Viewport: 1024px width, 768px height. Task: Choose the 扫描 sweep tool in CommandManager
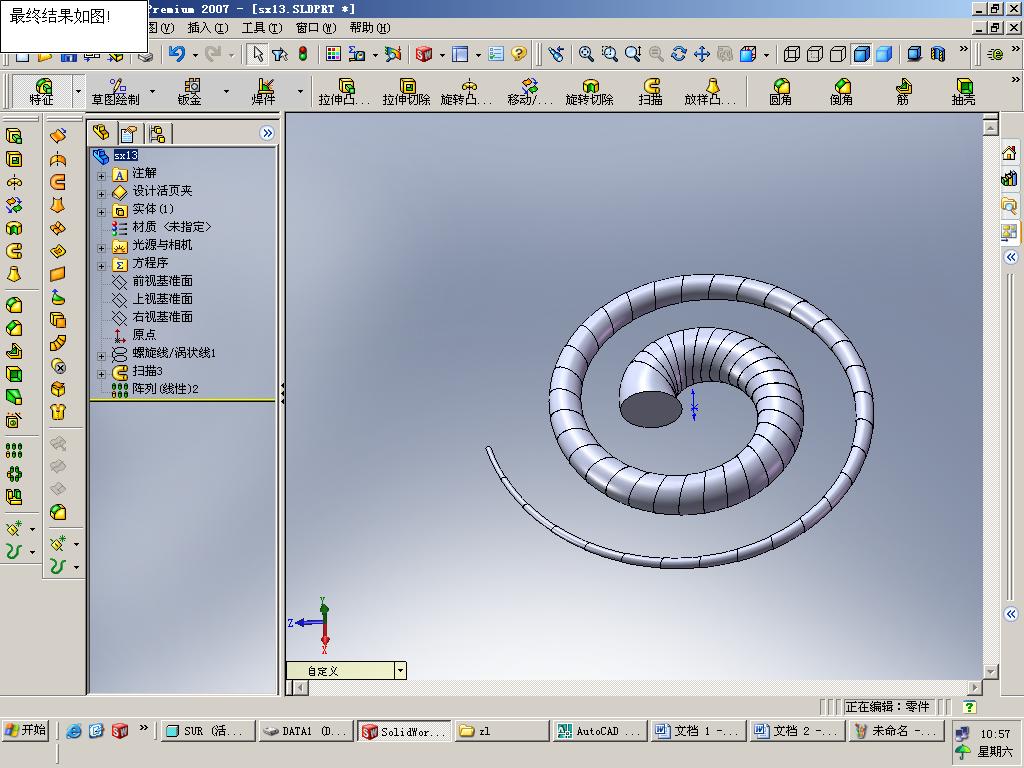tap(650, 91)
